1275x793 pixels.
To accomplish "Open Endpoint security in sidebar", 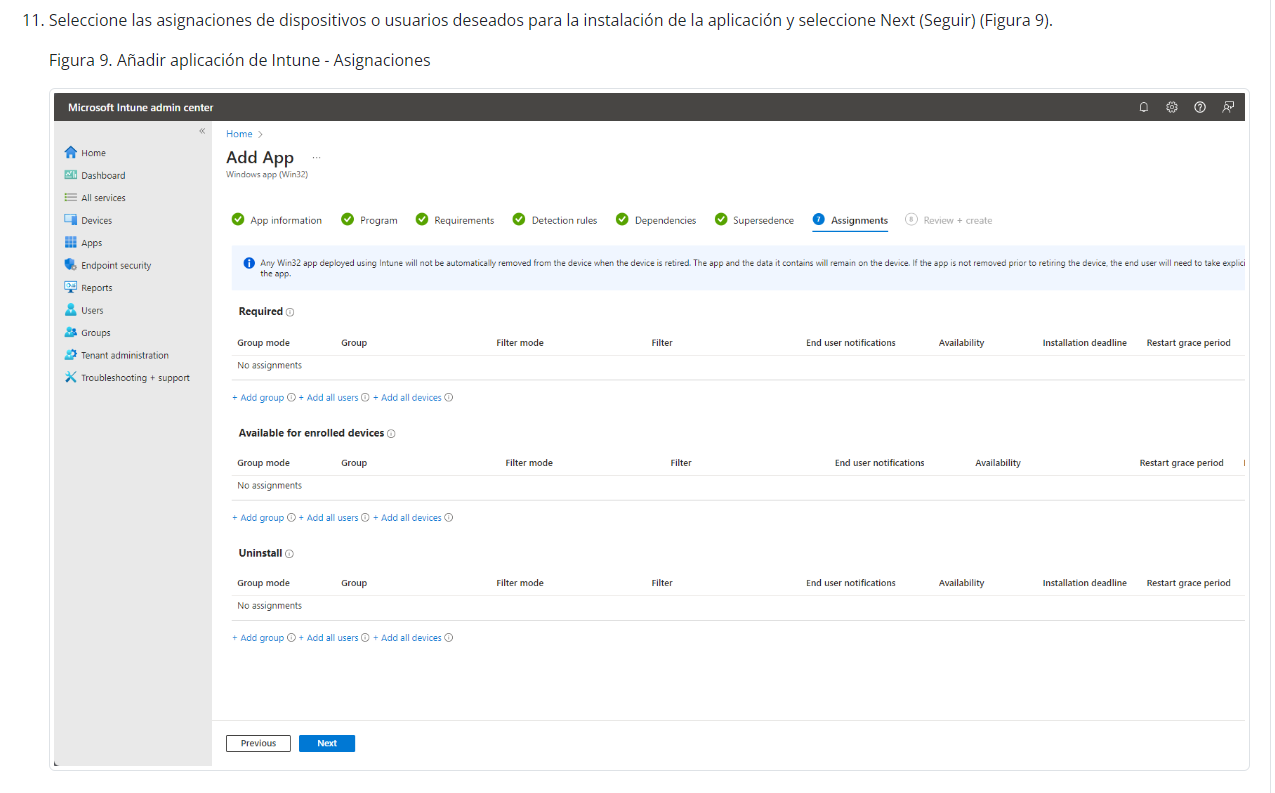I will coord(108,265).
